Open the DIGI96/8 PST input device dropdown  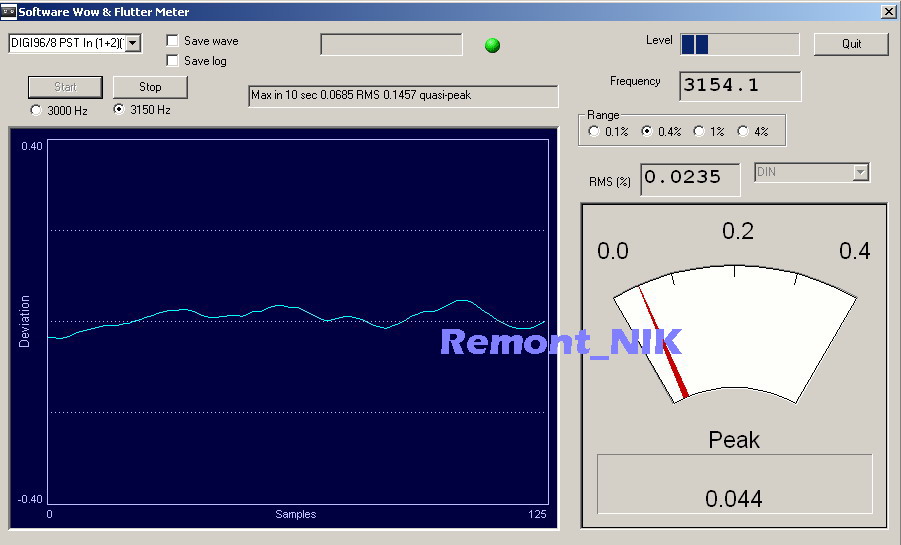[x=133, y=43]
